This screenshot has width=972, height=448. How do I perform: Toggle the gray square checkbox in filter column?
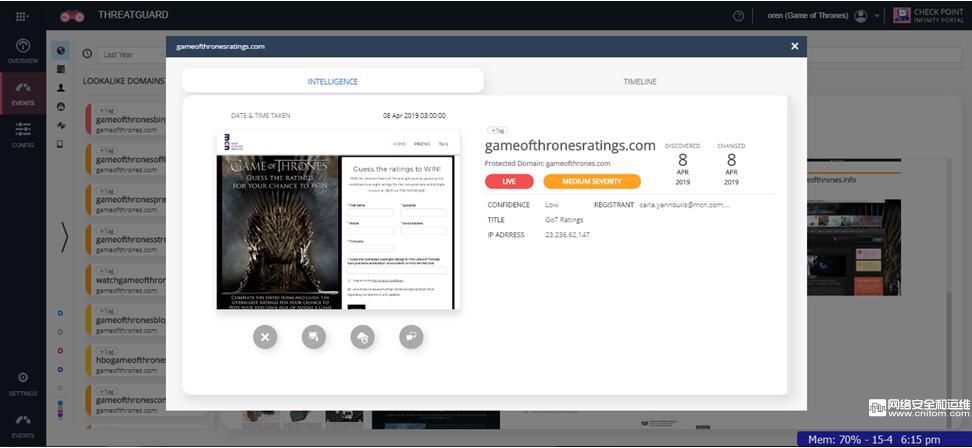pyautogui.click(x=60, y=388)
